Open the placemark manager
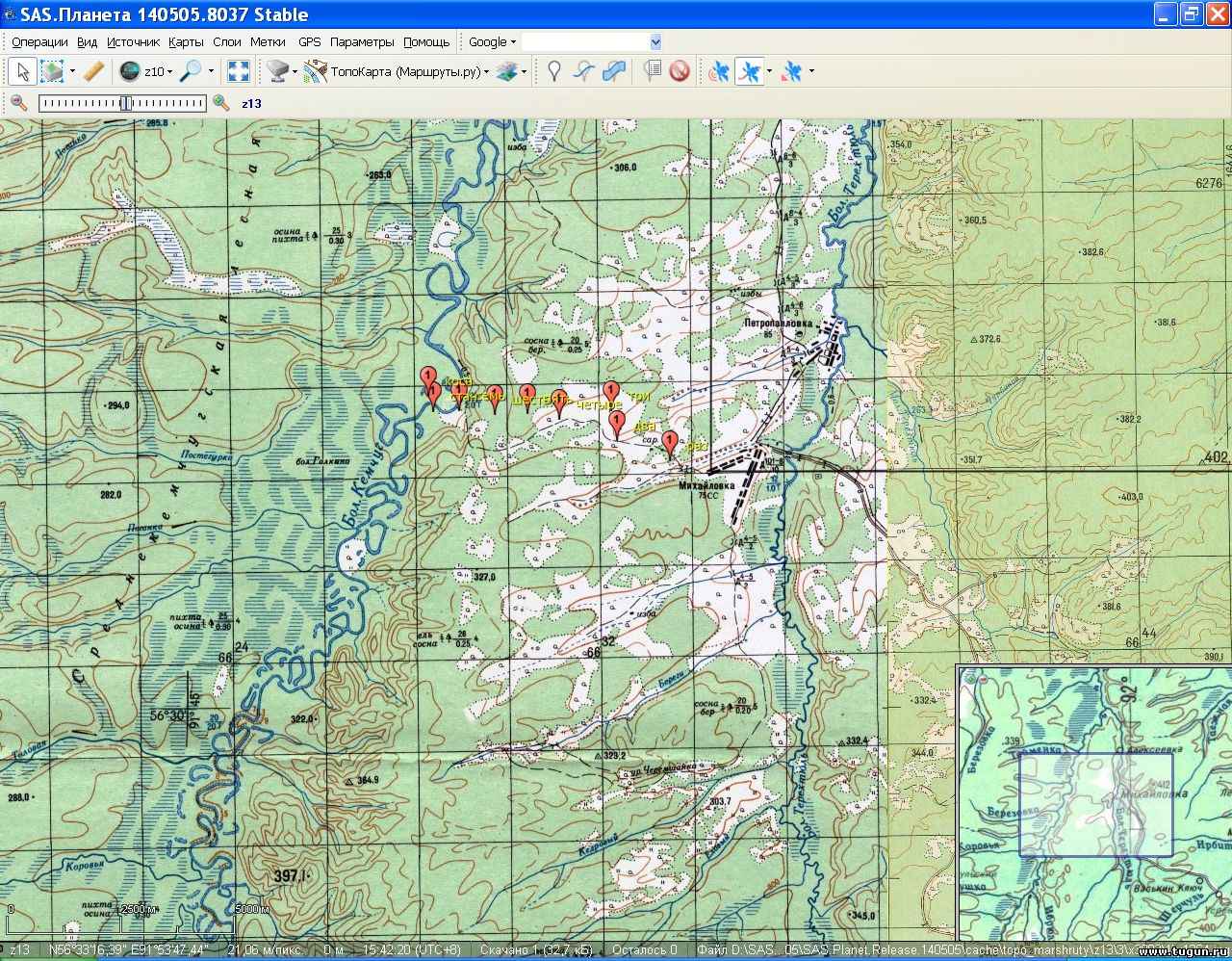This screenshot has width=1232, height=961. click(653, 71)
